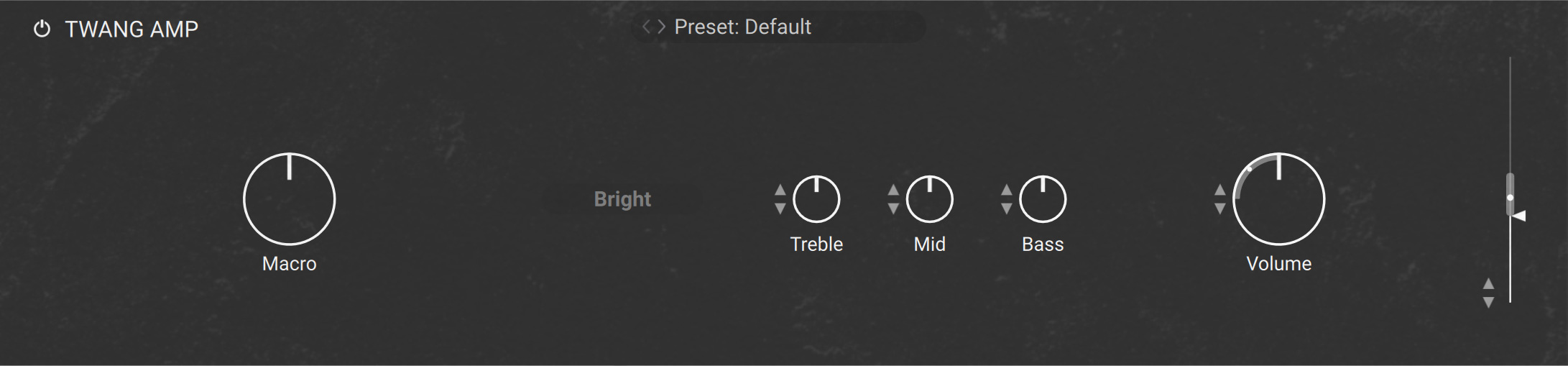
Task: Click the up arrow beside Treble knob
Action: coord(780,191)
